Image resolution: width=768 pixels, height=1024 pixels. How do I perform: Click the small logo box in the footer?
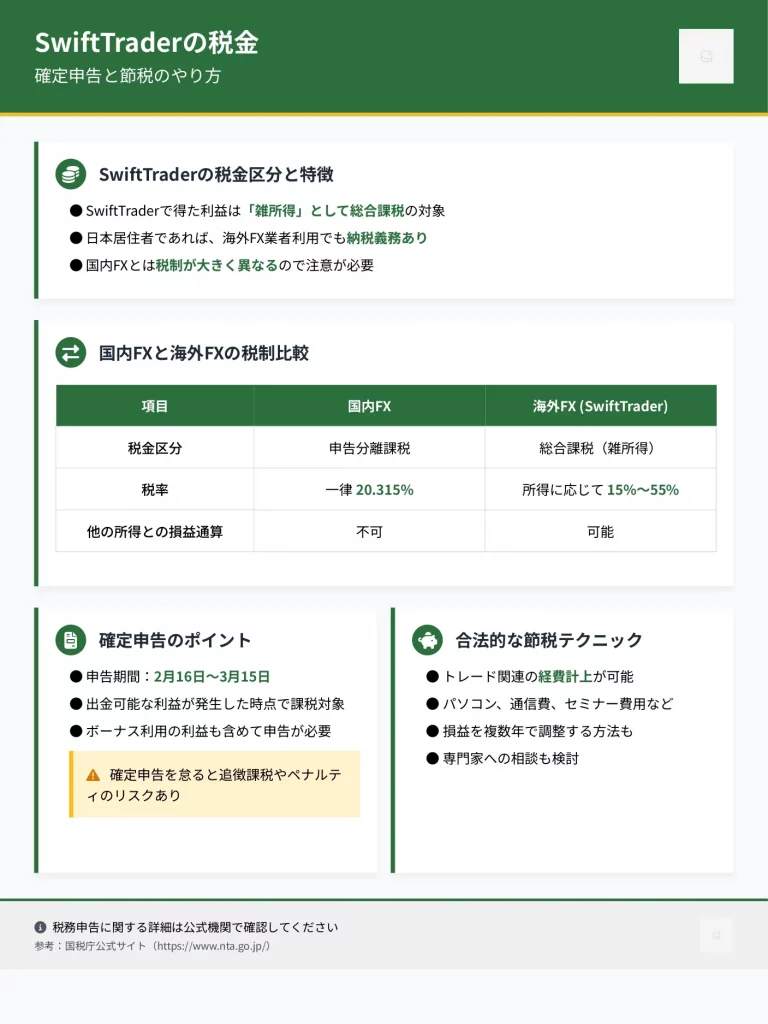click(716, 935)
